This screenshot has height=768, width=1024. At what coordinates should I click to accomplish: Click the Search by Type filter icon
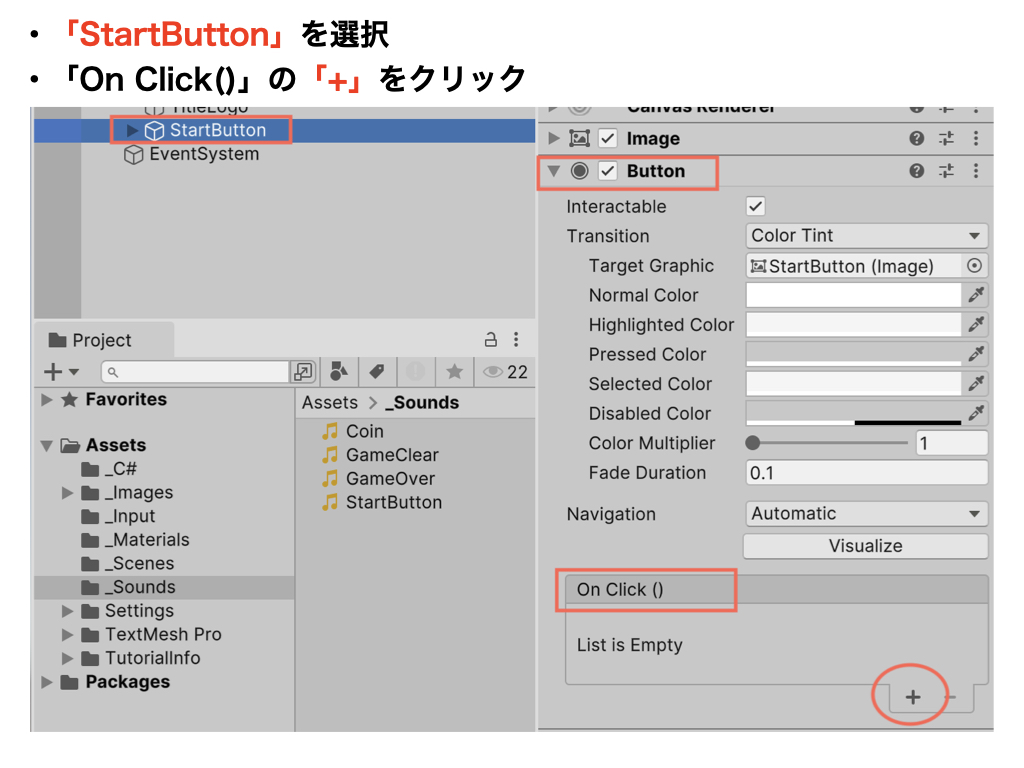(338, 372)
